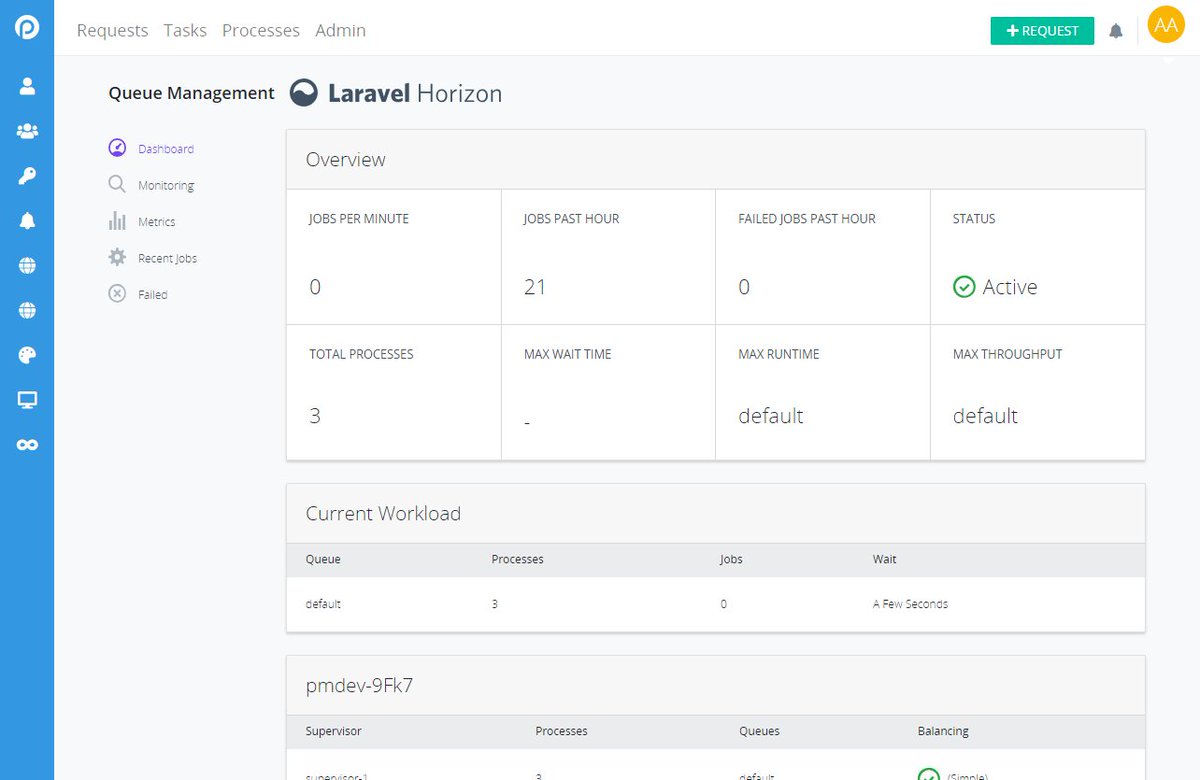1200x780 pixels.
Task: Click the Recent Jobs gear icon
Action: [118, 257]
